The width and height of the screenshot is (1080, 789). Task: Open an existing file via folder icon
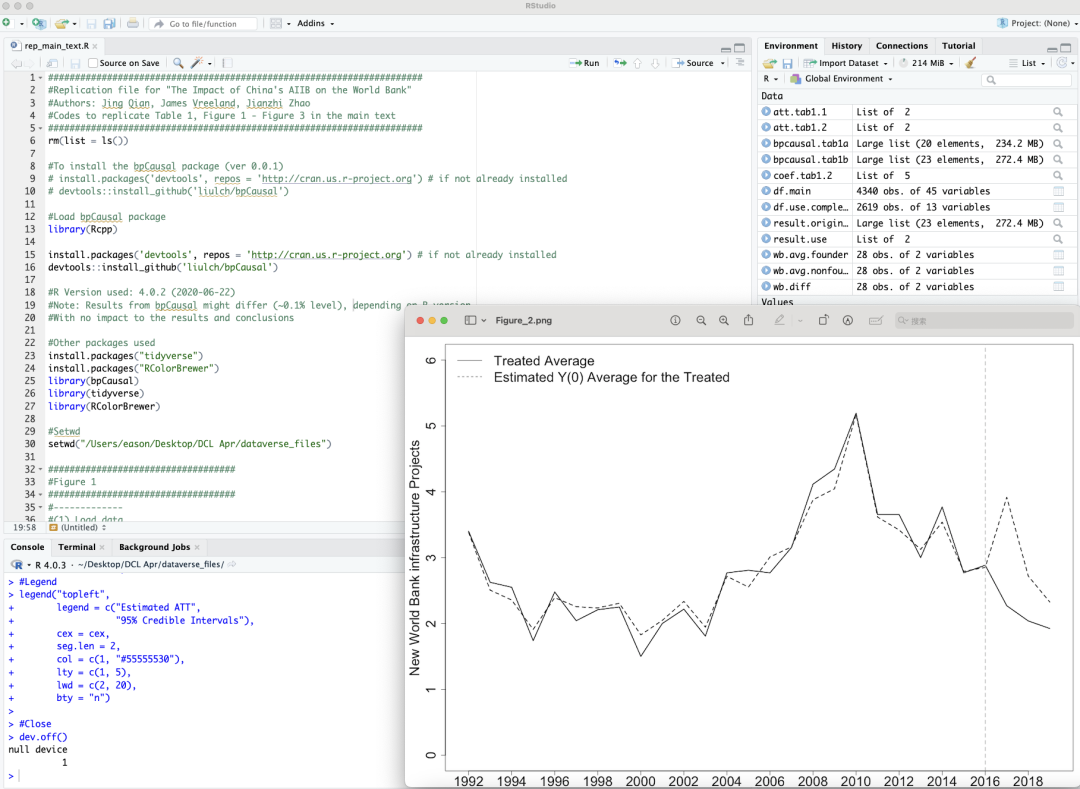62,23
